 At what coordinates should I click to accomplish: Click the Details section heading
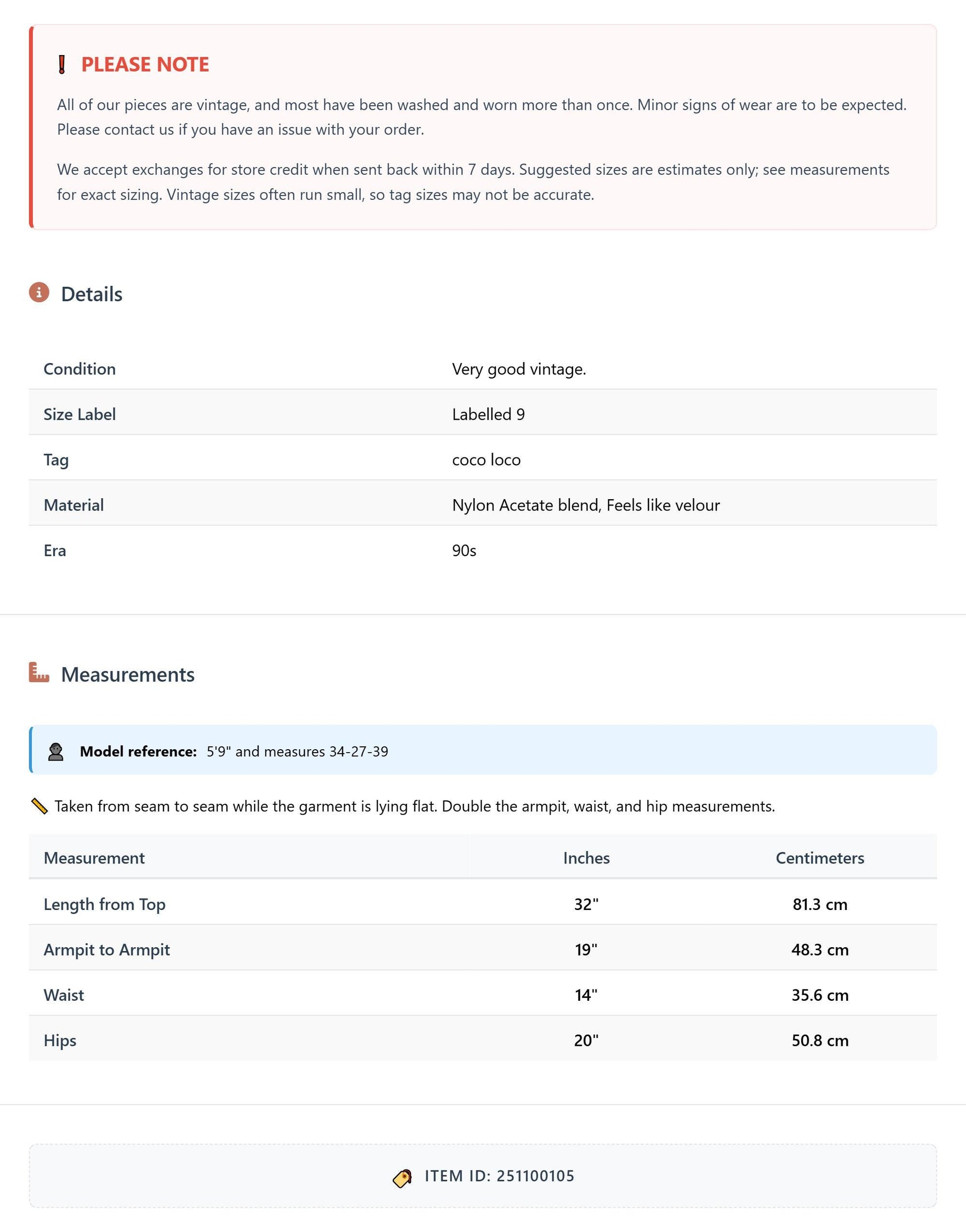[x=92, y=294]
